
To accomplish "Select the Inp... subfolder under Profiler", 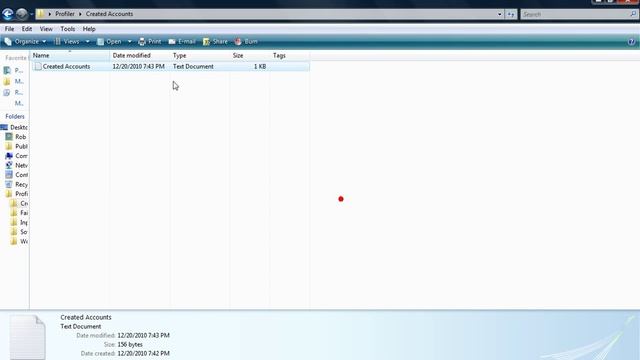I will [x=19, y=222].
